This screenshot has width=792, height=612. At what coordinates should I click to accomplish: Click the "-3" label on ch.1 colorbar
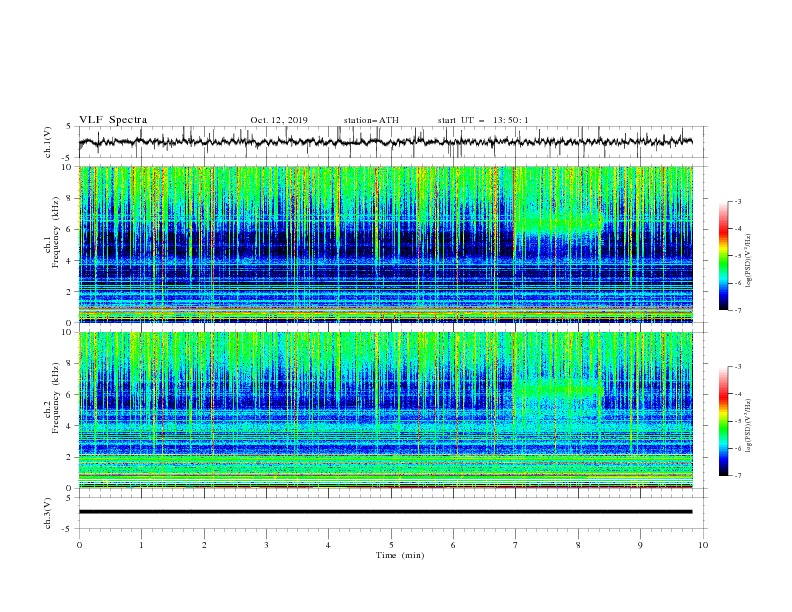tap(737, 202)
